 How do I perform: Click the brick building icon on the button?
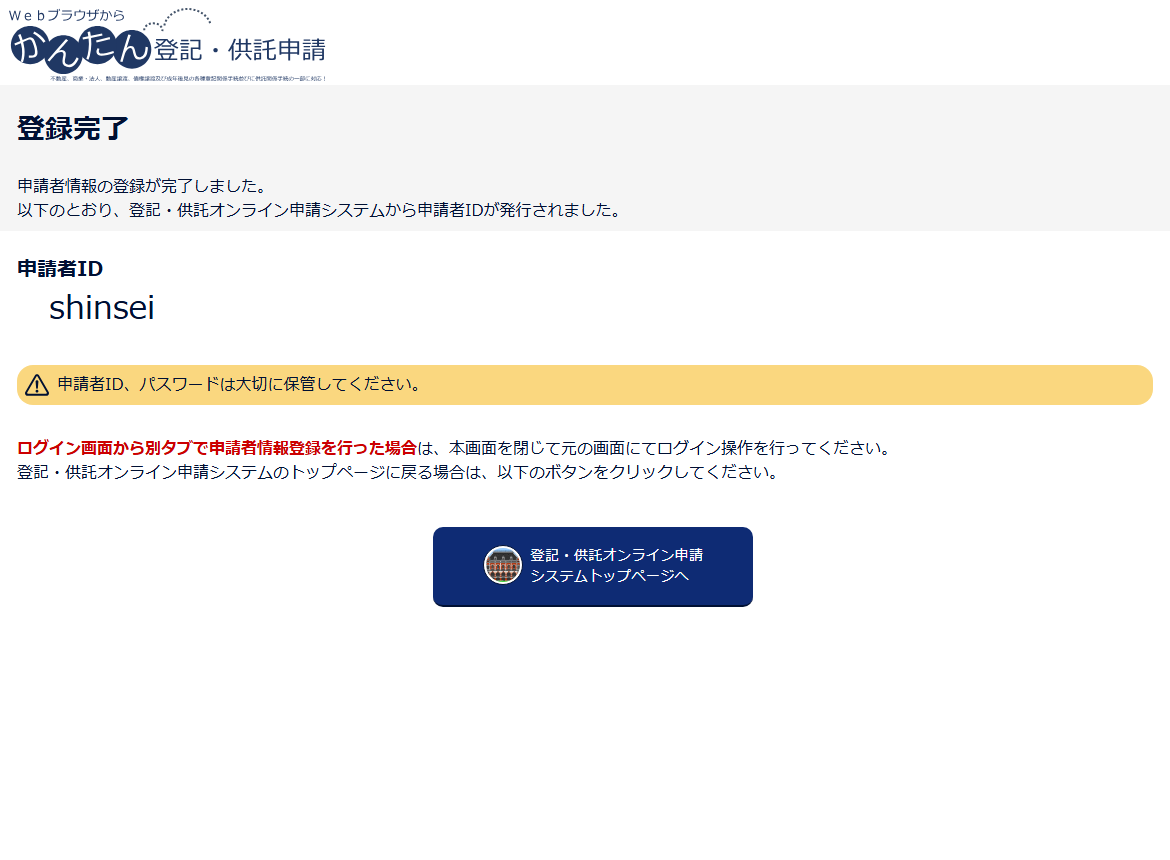503,565
